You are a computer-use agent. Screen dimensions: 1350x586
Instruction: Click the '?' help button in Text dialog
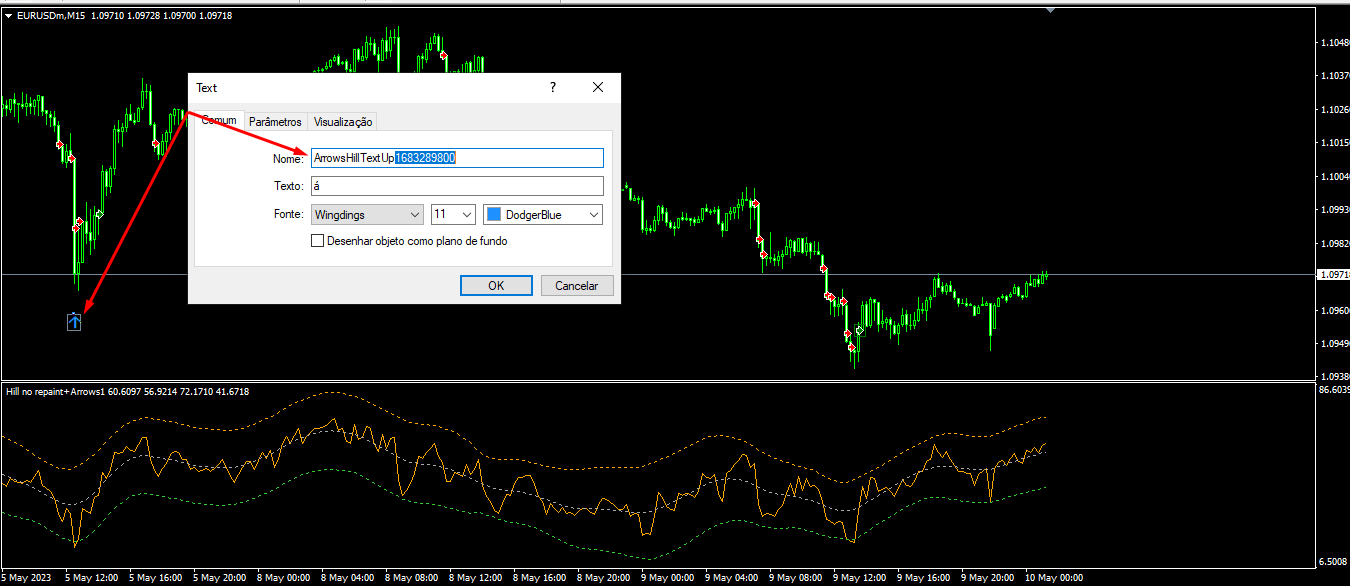(x=553, y=88)
